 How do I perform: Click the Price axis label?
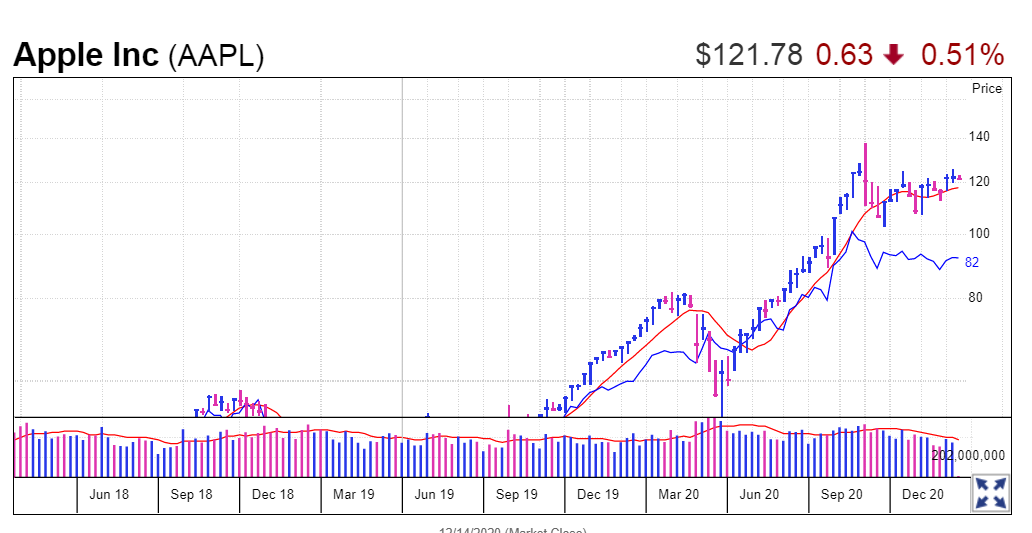click(x=987, y=88)
